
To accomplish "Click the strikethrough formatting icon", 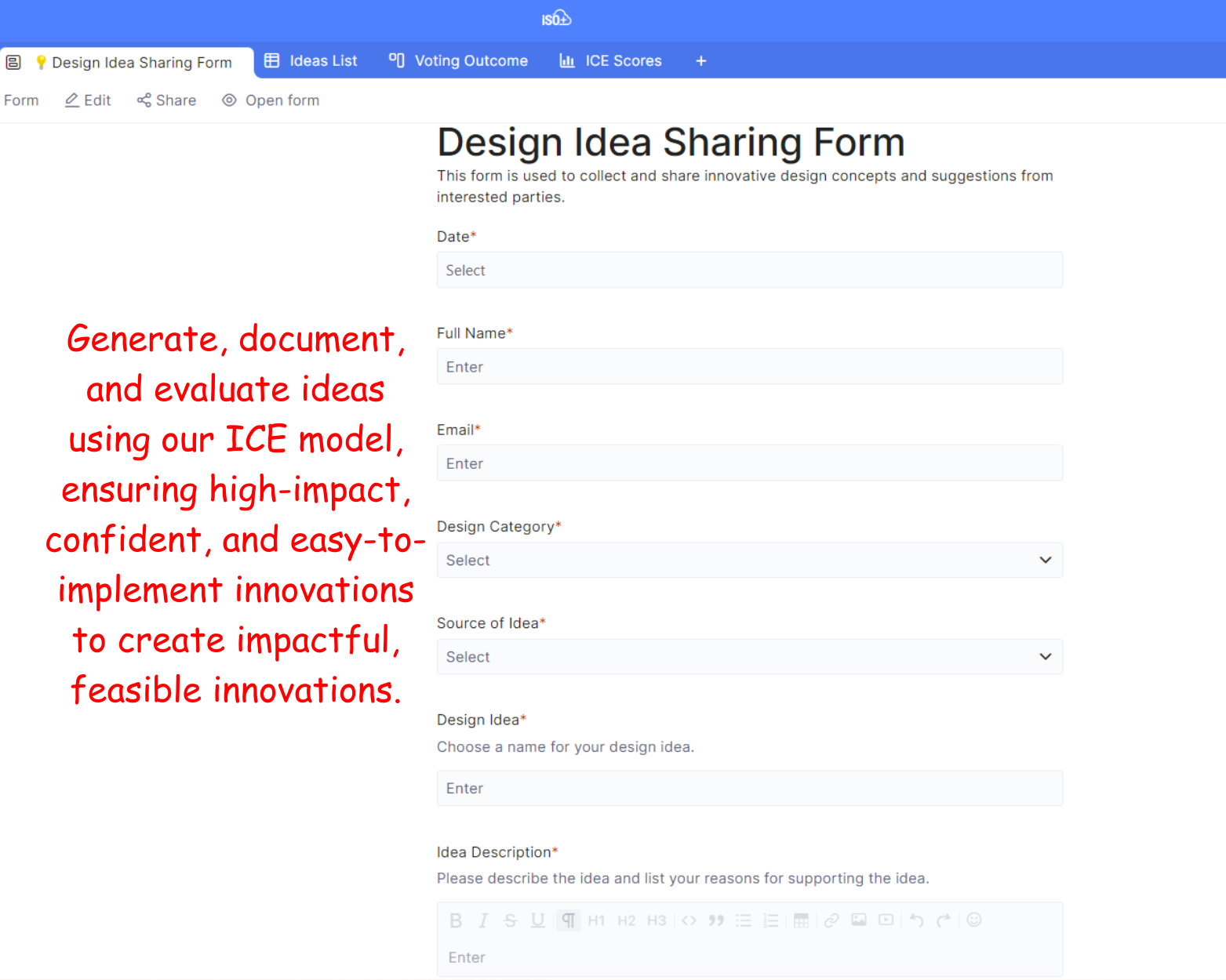I will coord(511,920).
